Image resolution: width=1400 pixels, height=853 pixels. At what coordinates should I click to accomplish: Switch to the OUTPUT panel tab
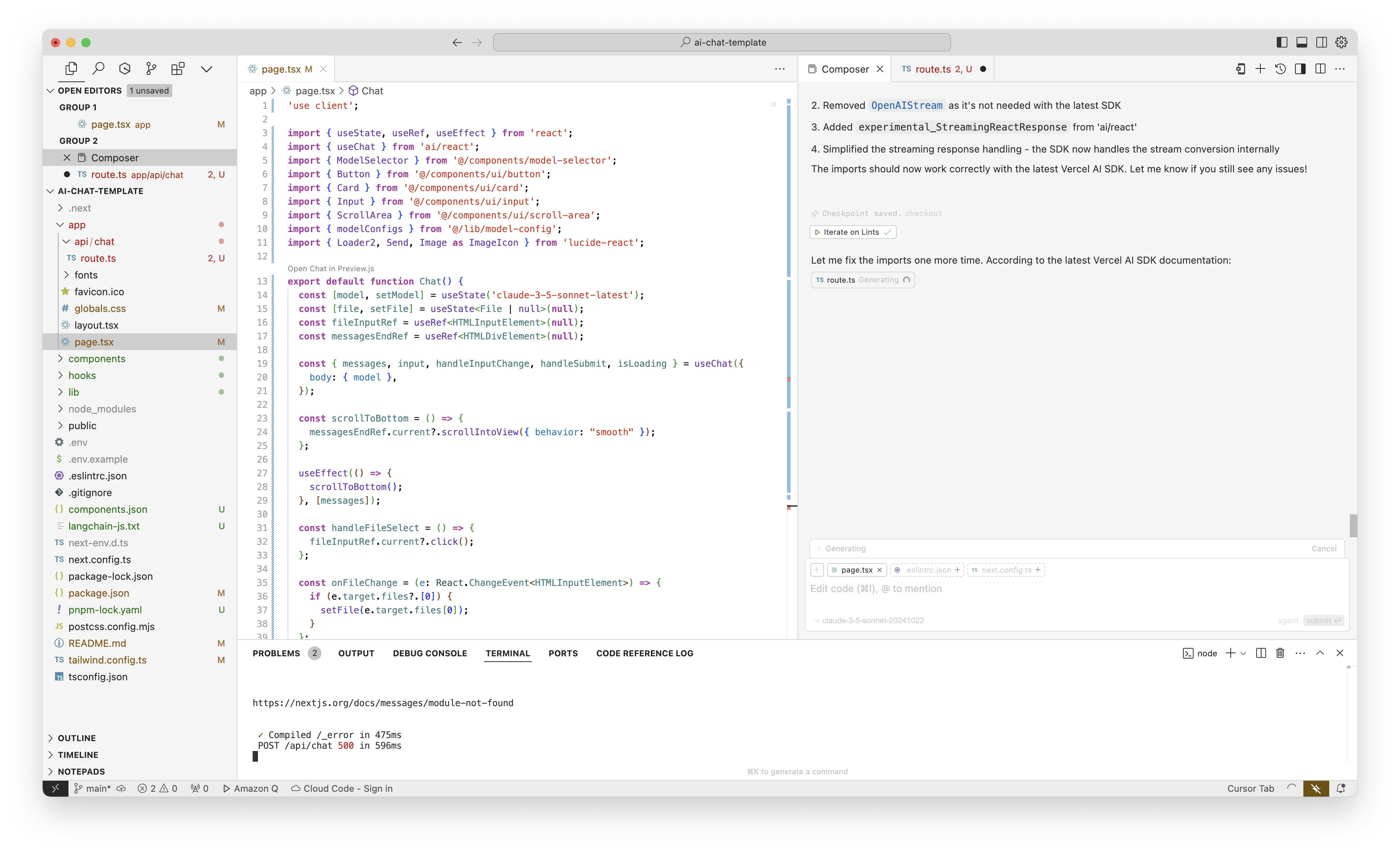356,653
